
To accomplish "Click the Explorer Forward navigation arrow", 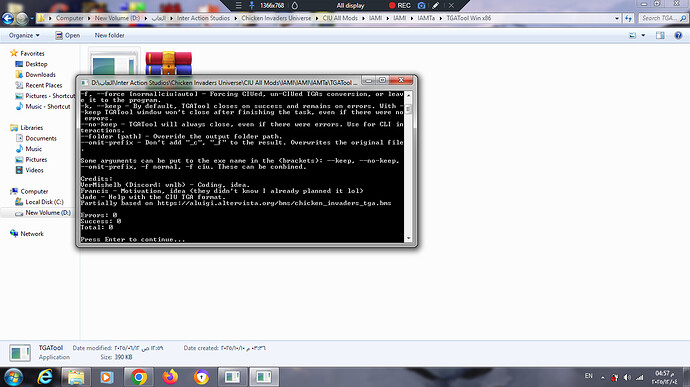I will (x=22, y=18).
